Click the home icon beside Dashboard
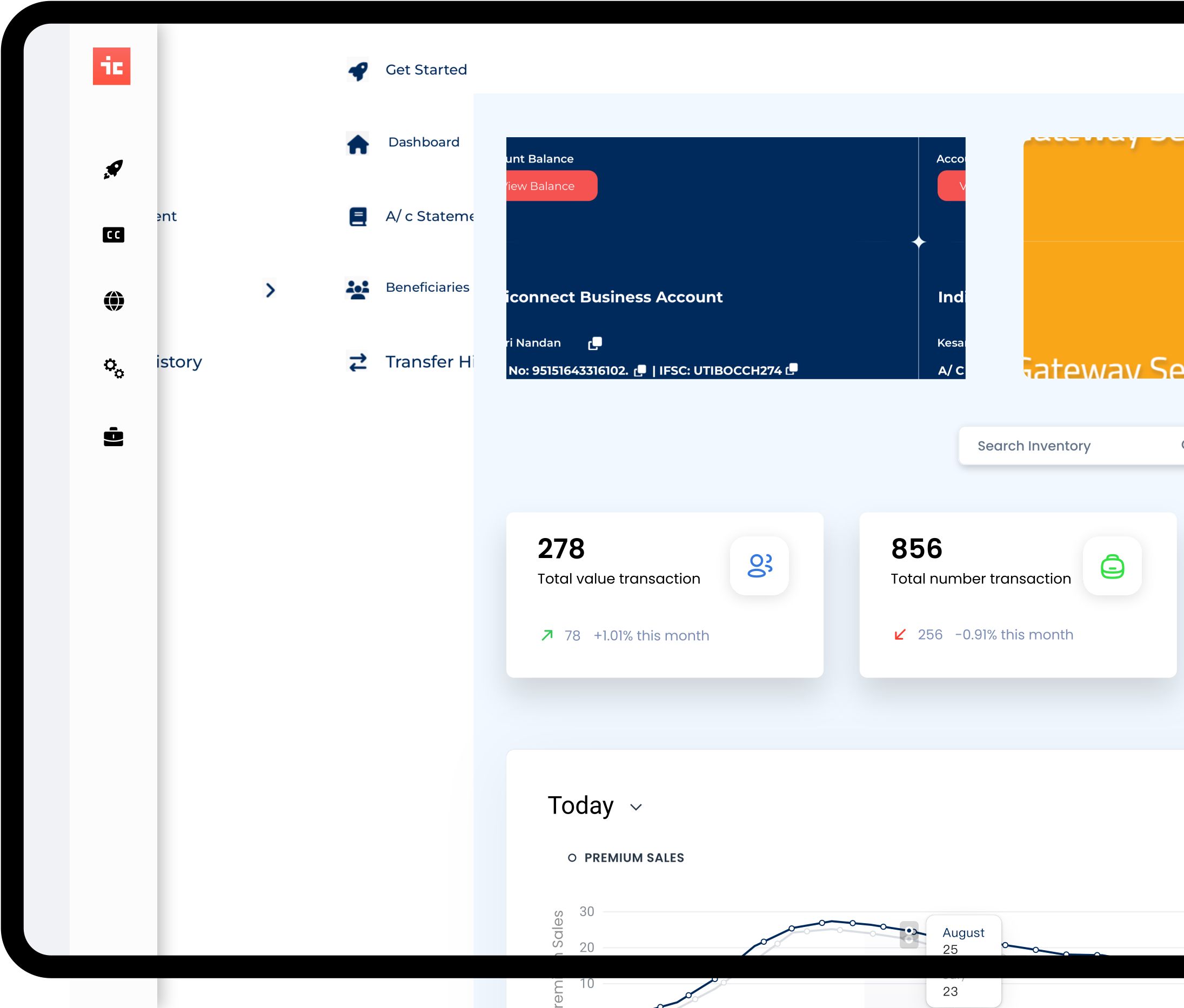1184x1008 pixels. 358,144
